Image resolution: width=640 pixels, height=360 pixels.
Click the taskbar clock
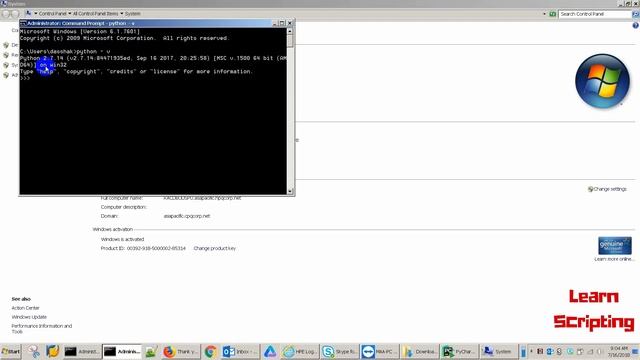[619, 351]
